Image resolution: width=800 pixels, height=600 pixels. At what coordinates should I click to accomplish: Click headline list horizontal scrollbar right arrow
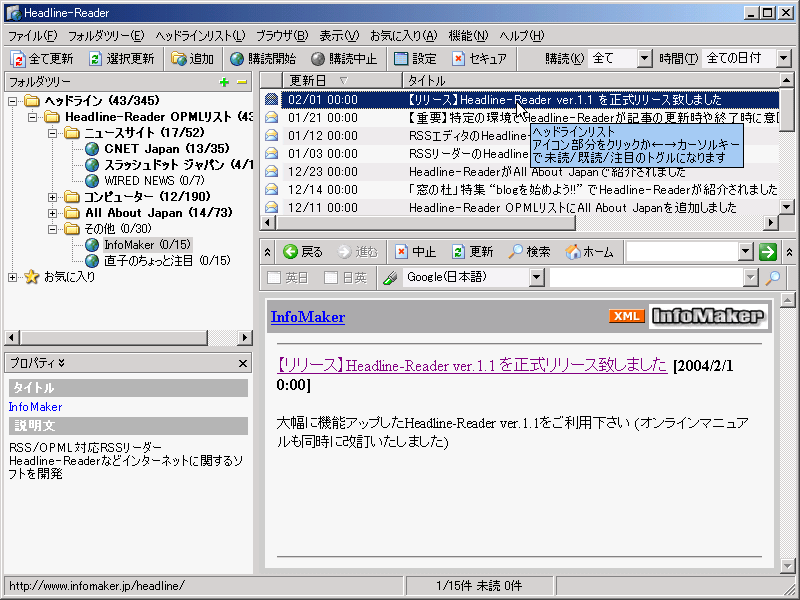click(x=771, y=222)
